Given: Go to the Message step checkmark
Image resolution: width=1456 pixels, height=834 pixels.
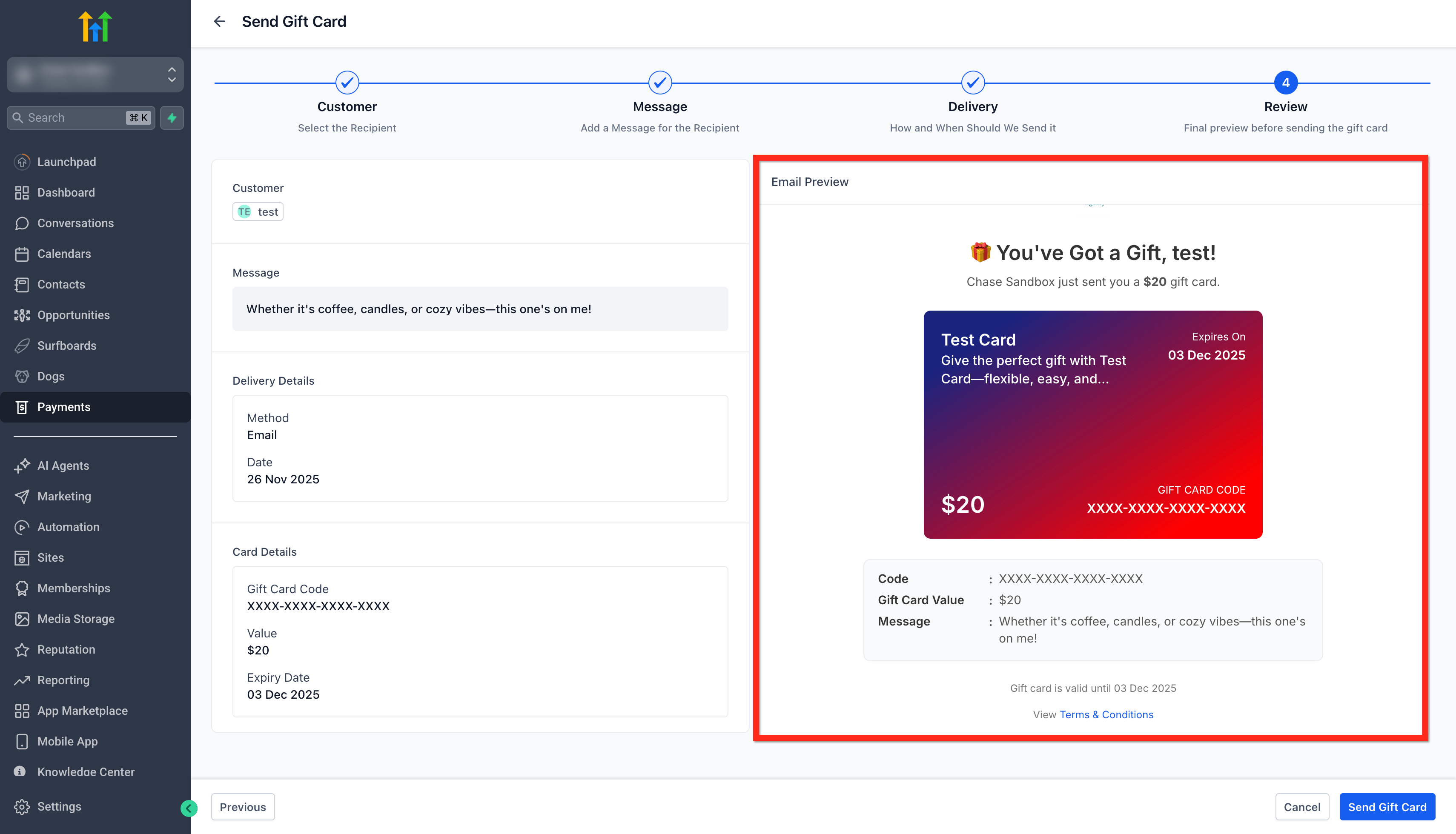Looking at the screenshot, I should [660, 83].
